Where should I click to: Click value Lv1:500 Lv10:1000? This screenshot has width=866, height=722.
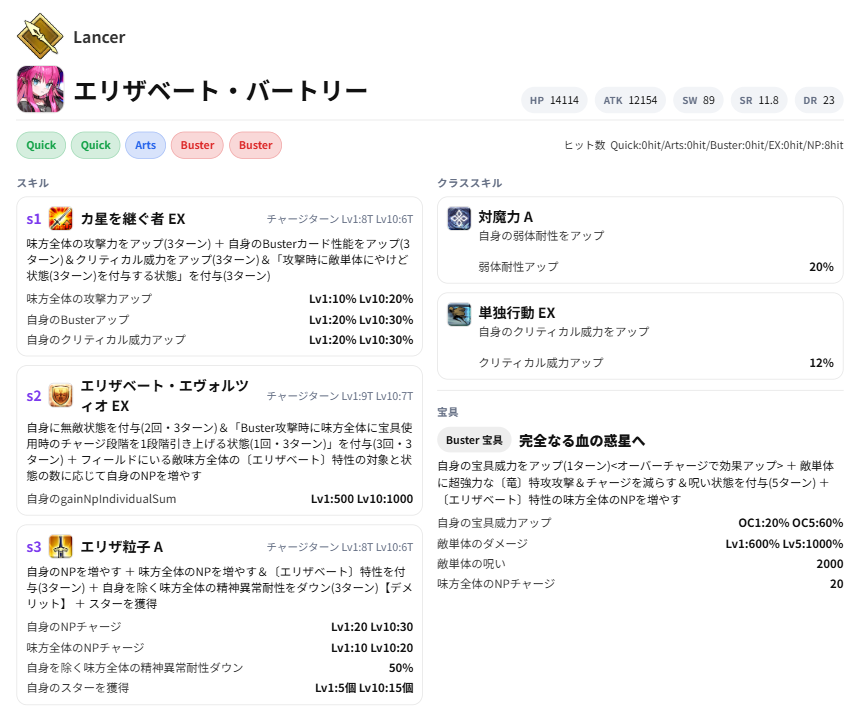point(362,499)
